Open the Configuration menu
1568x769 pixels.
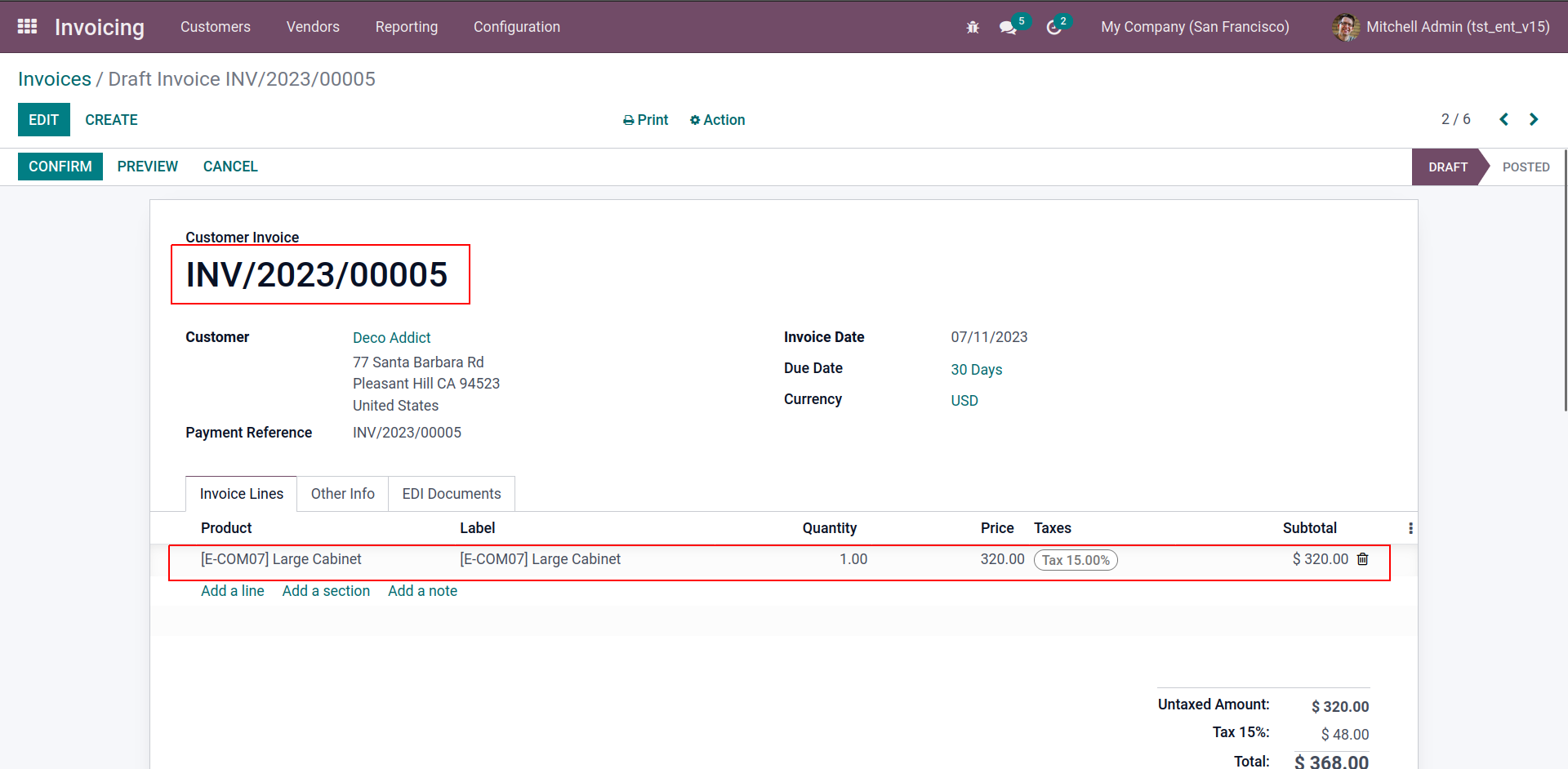pyautogui.click(x=517, y=27)
